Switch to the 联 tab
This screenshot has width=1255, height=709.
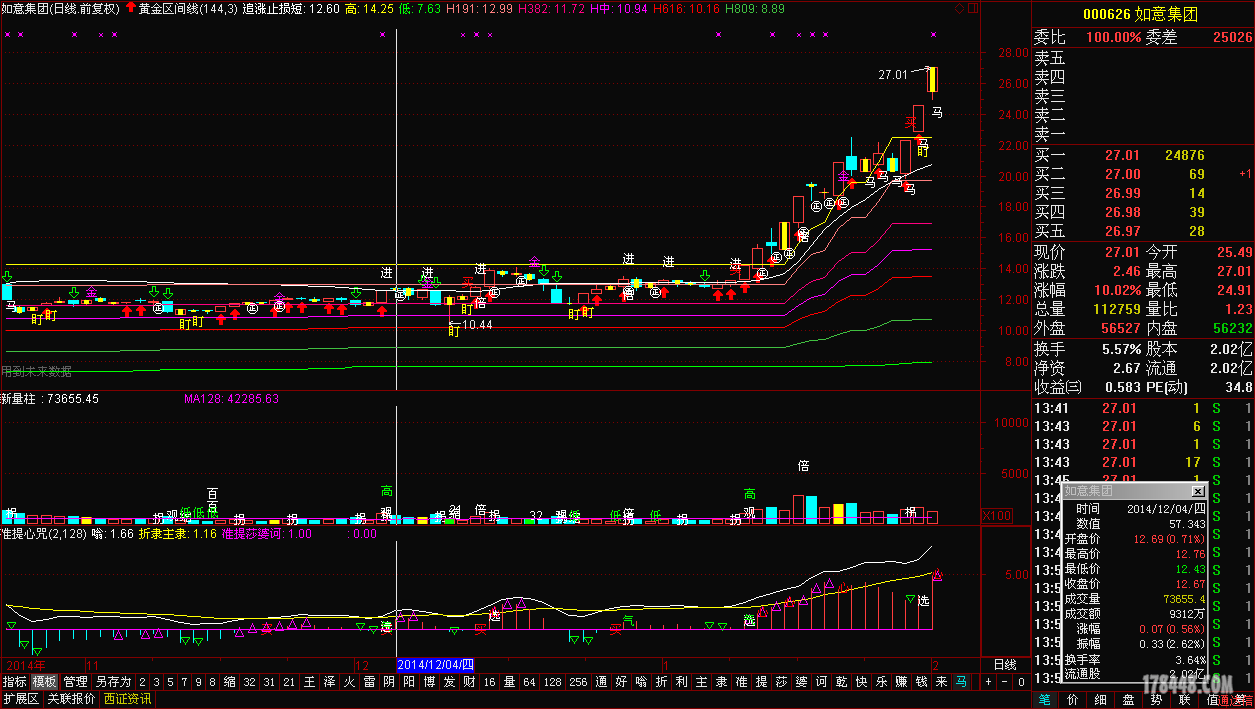pyautogui.click(x=1184, y=698)
